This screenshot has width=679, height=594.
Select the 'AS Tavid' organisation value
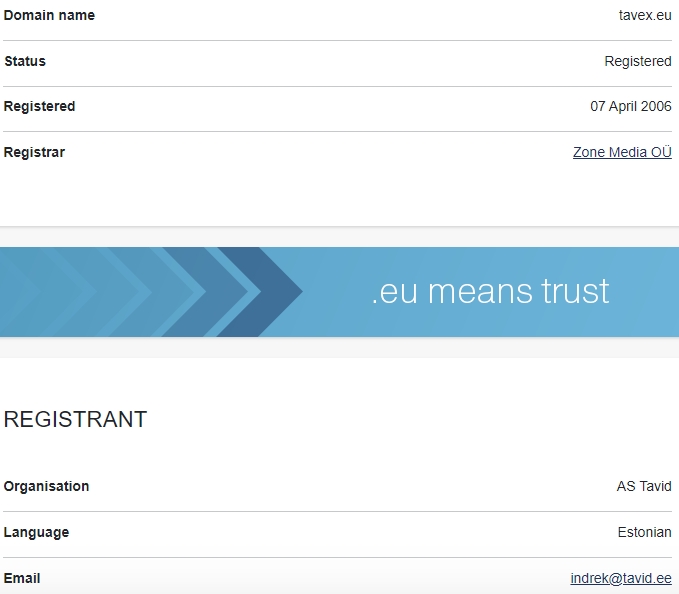[x=644, y=486]
